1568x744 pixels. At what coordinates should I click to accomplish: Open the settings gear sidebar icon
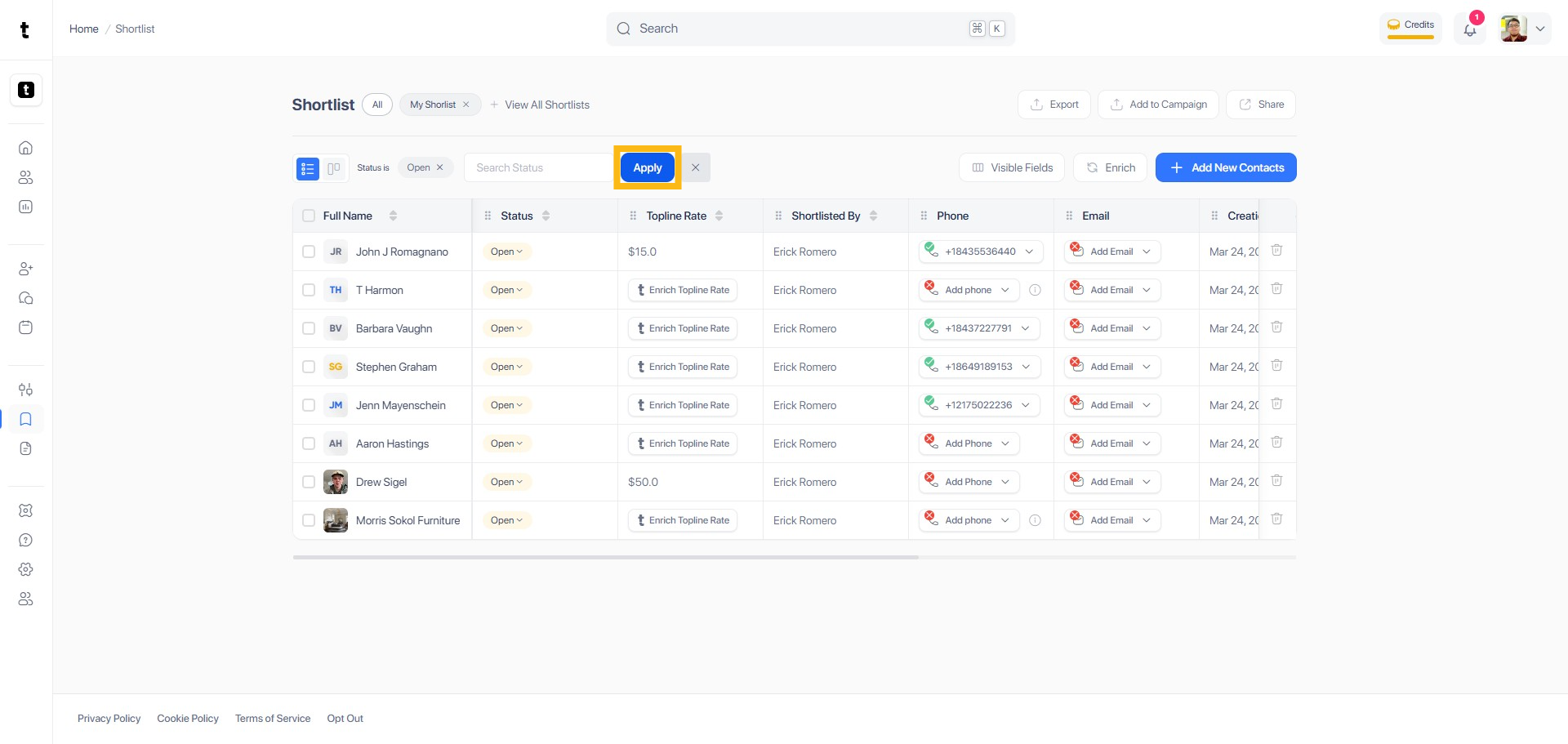coord(25,569)
